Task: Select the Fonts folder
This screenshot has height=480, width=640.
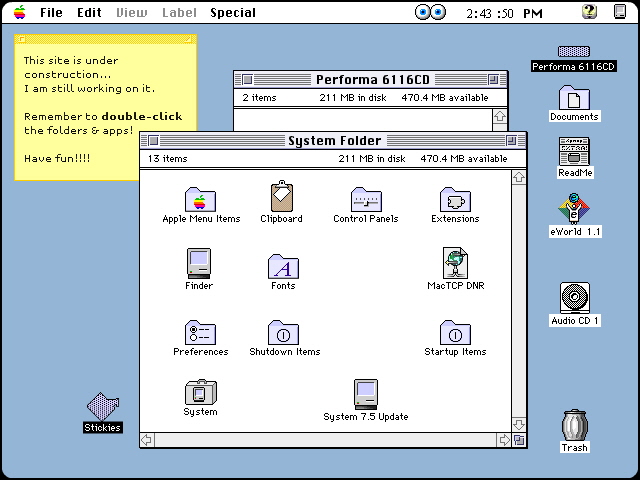Action: [x=283, y=266]
